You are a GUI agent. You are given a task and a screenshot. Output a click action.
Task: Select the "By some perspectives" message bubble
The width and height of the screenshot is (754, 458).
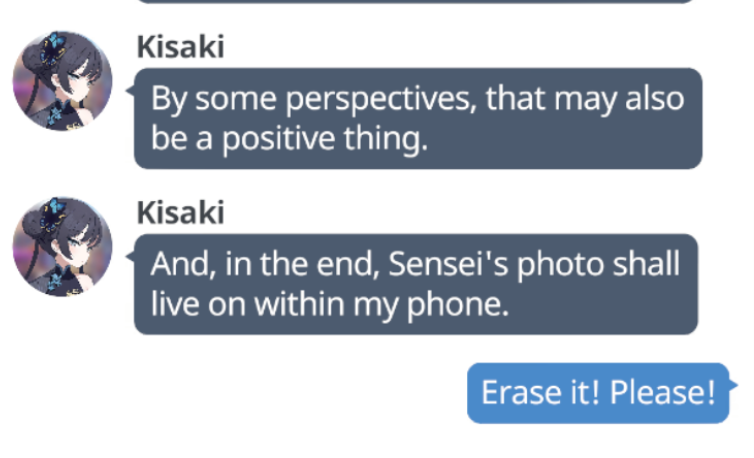(x=418, y=118)
